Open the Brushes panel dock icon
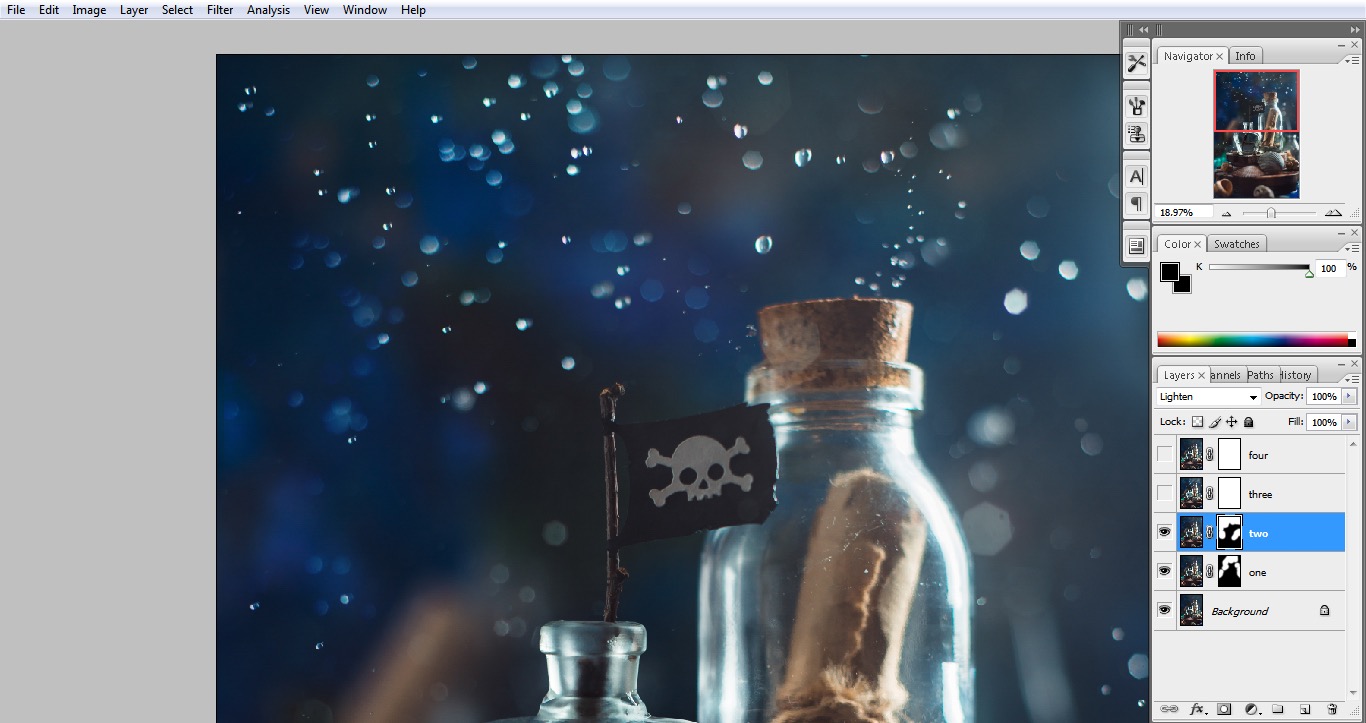The width and height of the screenshot is (1366, 723). click(x=1136, y=106)
